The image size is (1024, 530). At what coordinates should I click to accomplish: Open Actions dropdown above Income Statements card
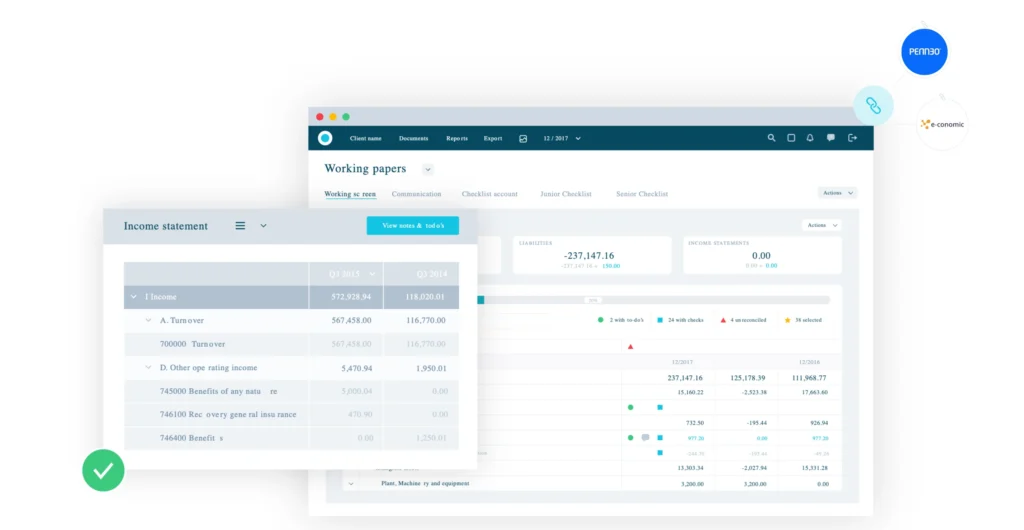[822, 225]
